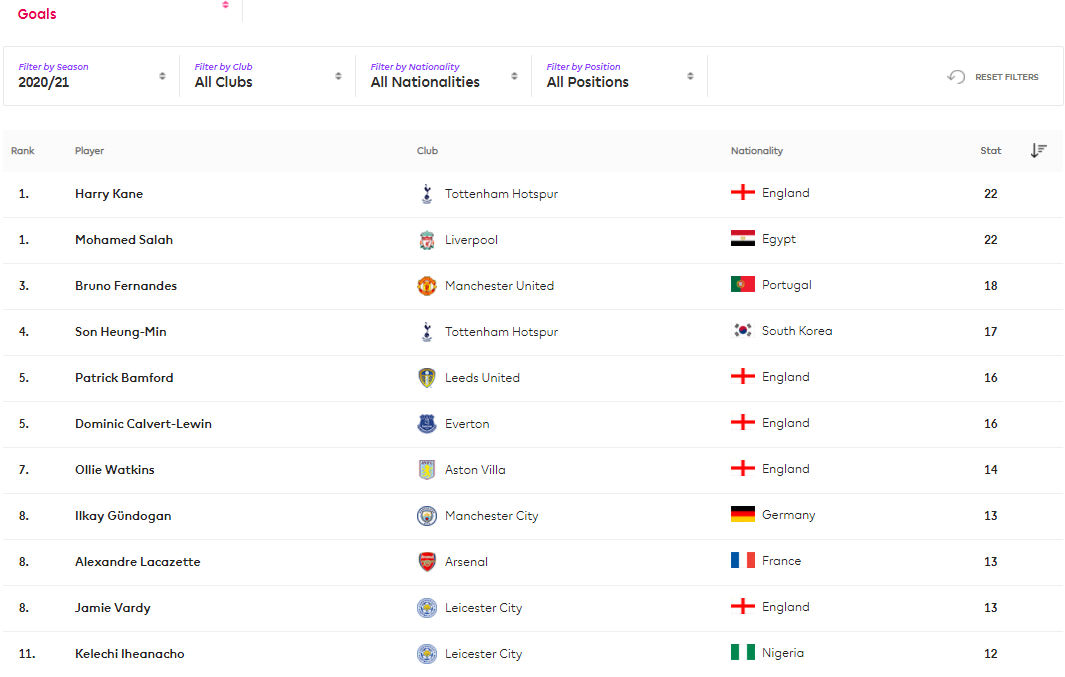The width and height of the screenshot is (1065, 677).
Task: Open the Goals stat selector at the top
Action: tap(122, 12)
